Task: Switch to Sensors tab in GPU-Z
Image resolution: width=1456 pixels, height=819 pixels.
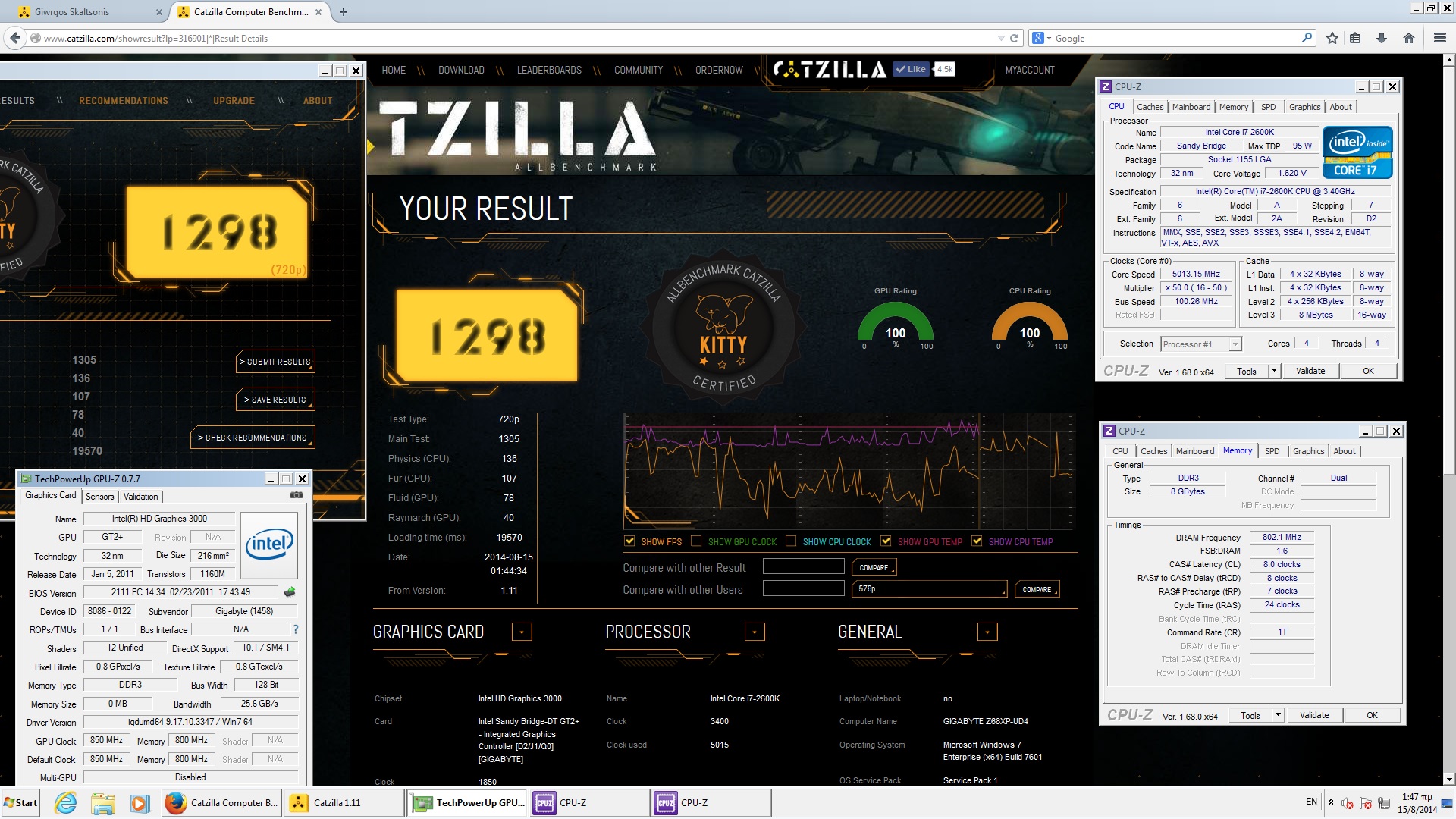Action: 100,497
